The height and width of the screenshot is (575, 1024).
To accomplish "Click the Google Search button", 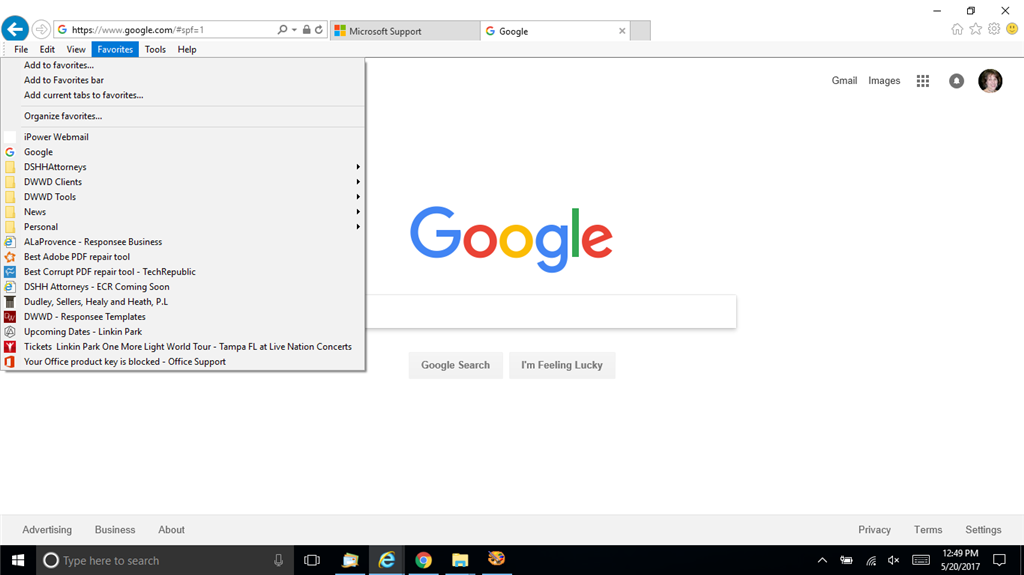I will 455,365.
